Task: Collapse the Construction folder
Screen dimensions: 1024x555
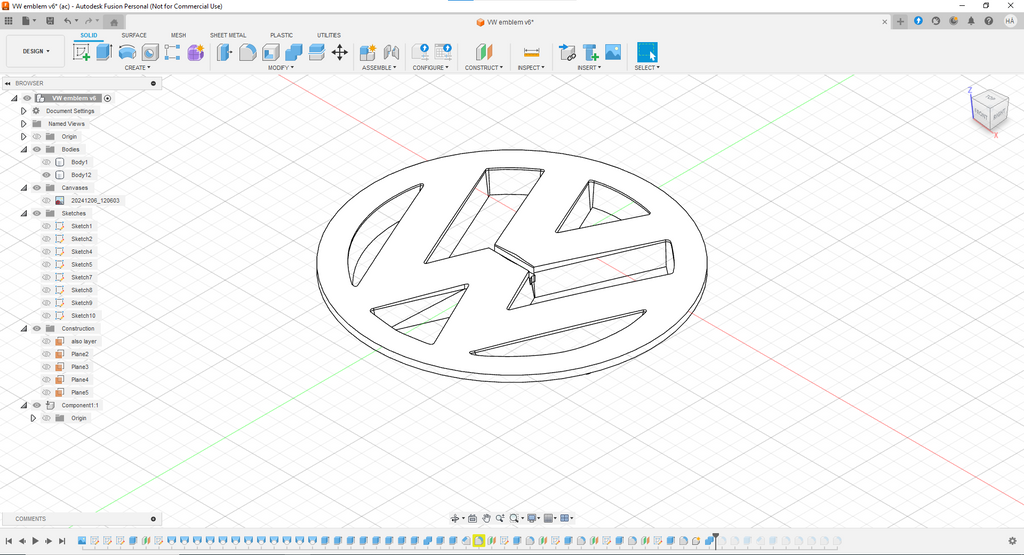Action: point(24,328)
